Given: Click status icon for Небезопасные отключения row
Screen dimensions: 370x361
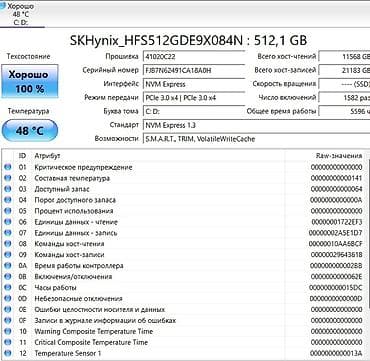Looking at the screenshot, I should click(7, 298).
